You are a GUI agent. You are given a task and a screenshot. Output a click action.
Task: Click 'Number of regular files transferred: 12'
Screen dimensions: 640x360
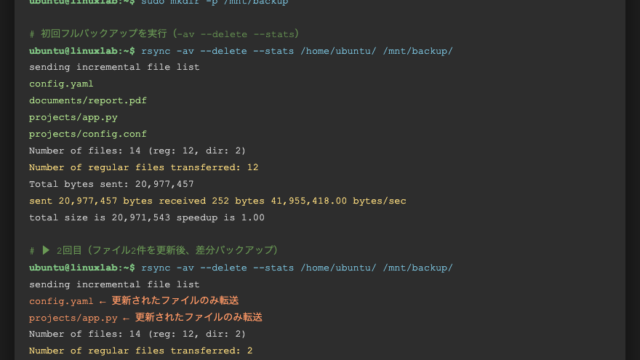point(144,167)
